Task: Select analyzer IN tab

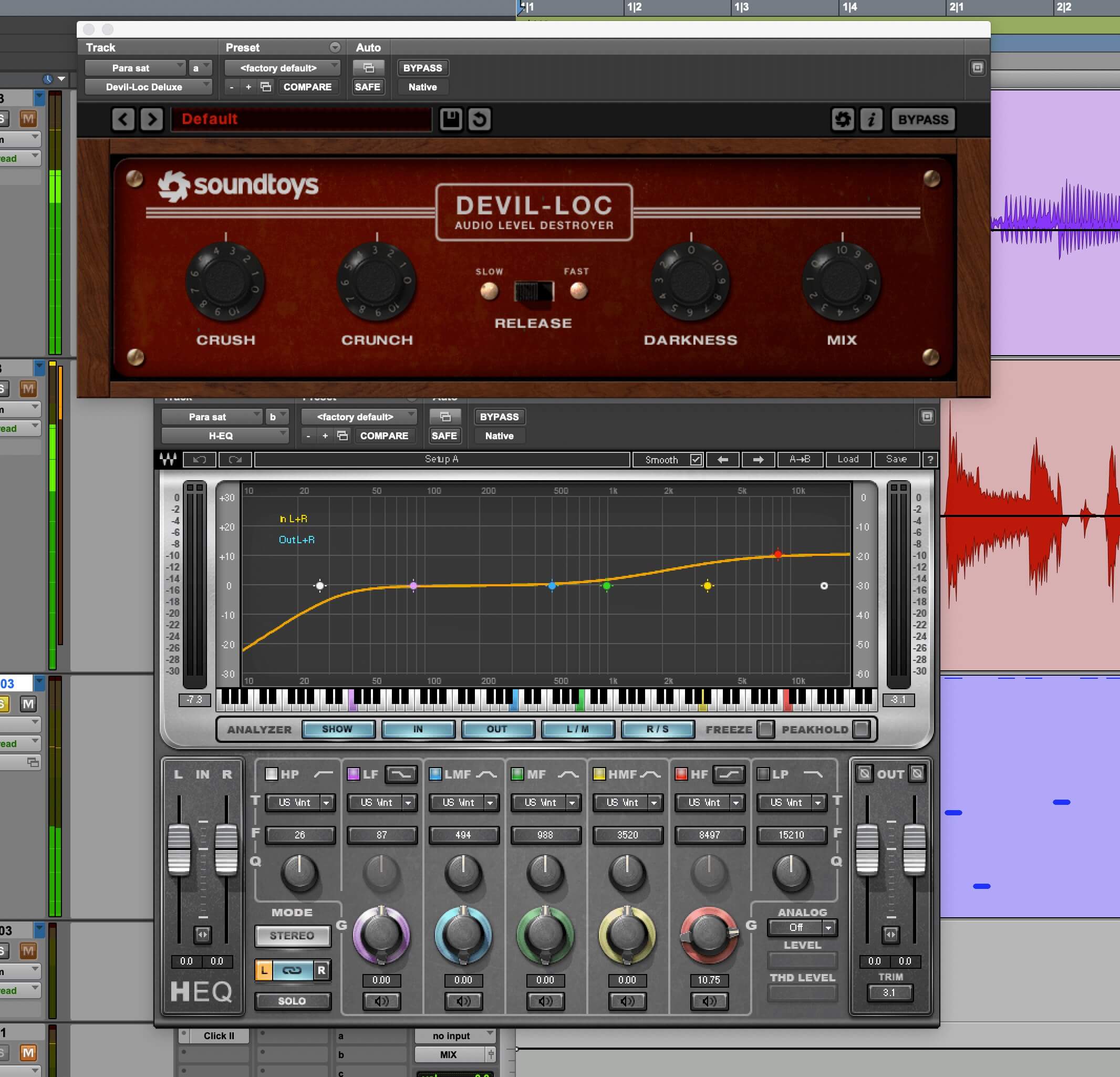Action: [x=418, y=729]
